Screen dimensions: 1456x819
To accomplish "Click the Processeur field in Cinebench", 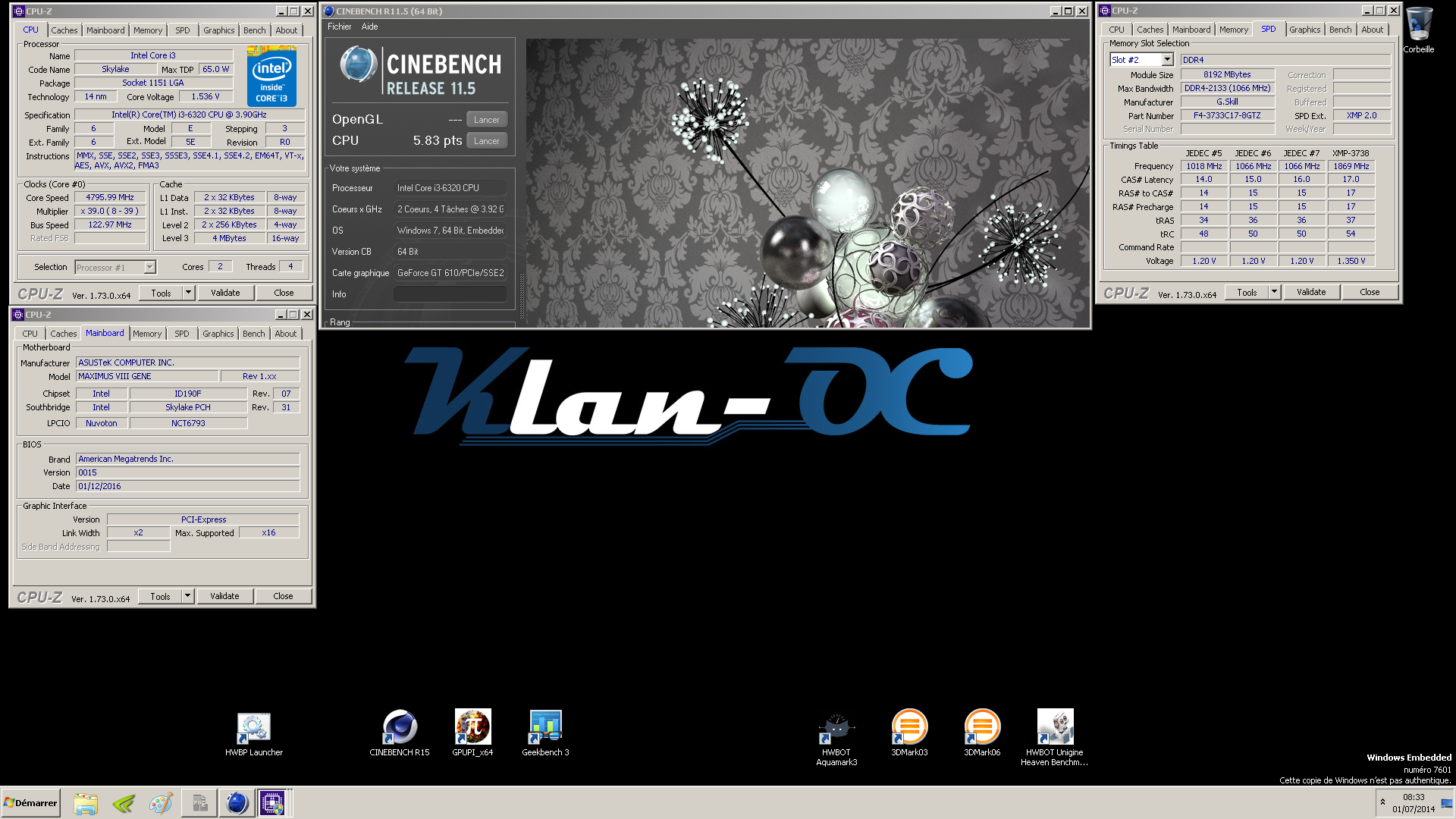I will point(450,188).
